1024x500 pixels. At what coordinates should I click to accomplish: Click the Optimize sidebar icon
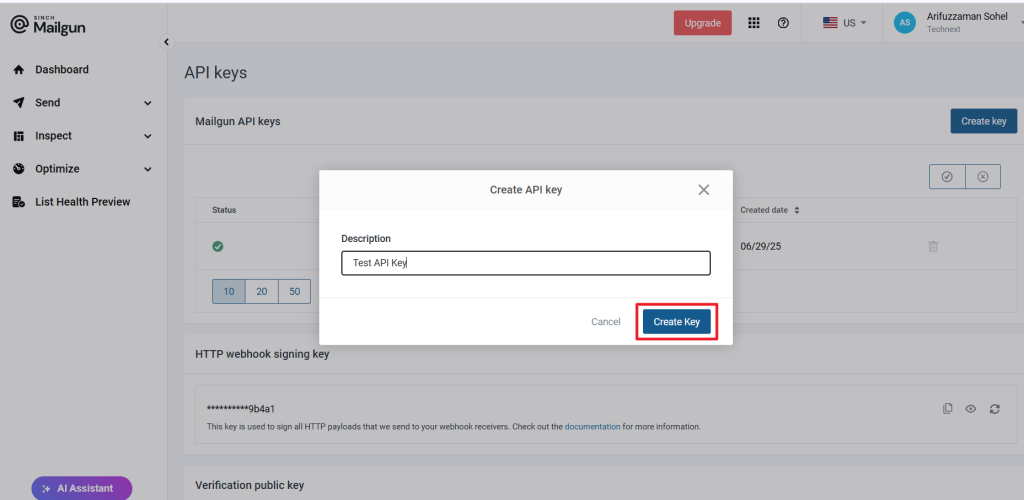point(19,169)
